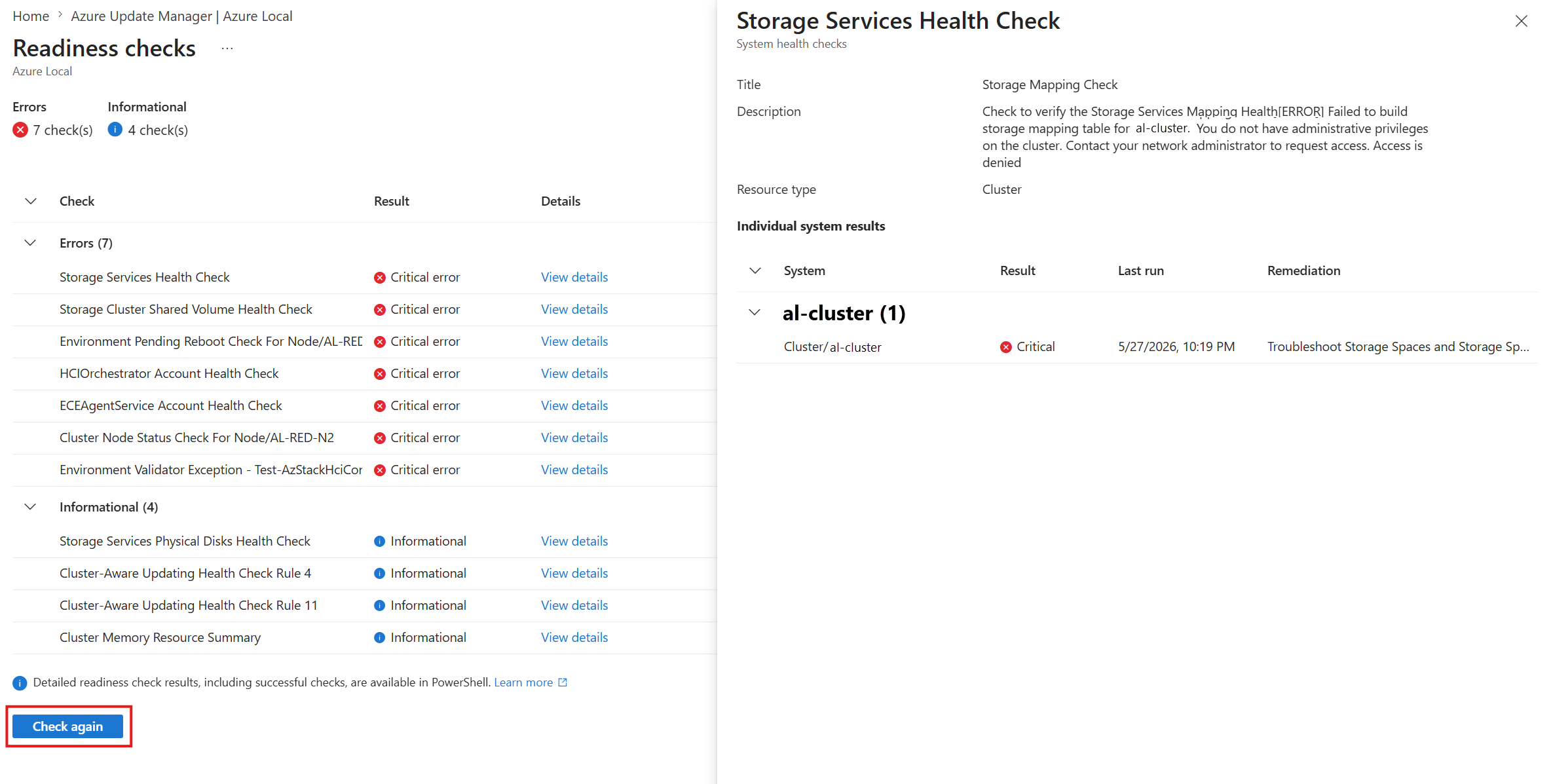View details for ECEAgentService Account Health Check
1551x784 pixels.
574,405
